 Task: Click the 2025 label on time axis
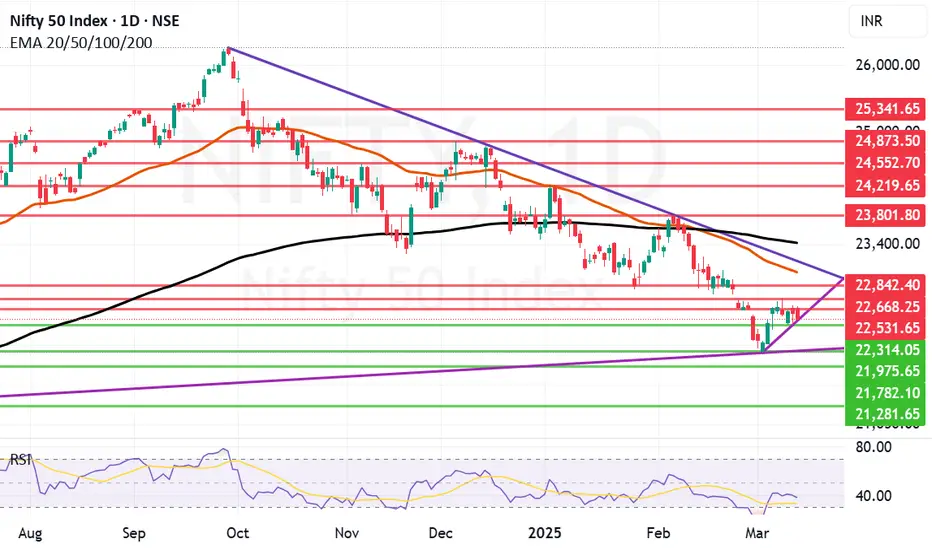tap(544, 533)
